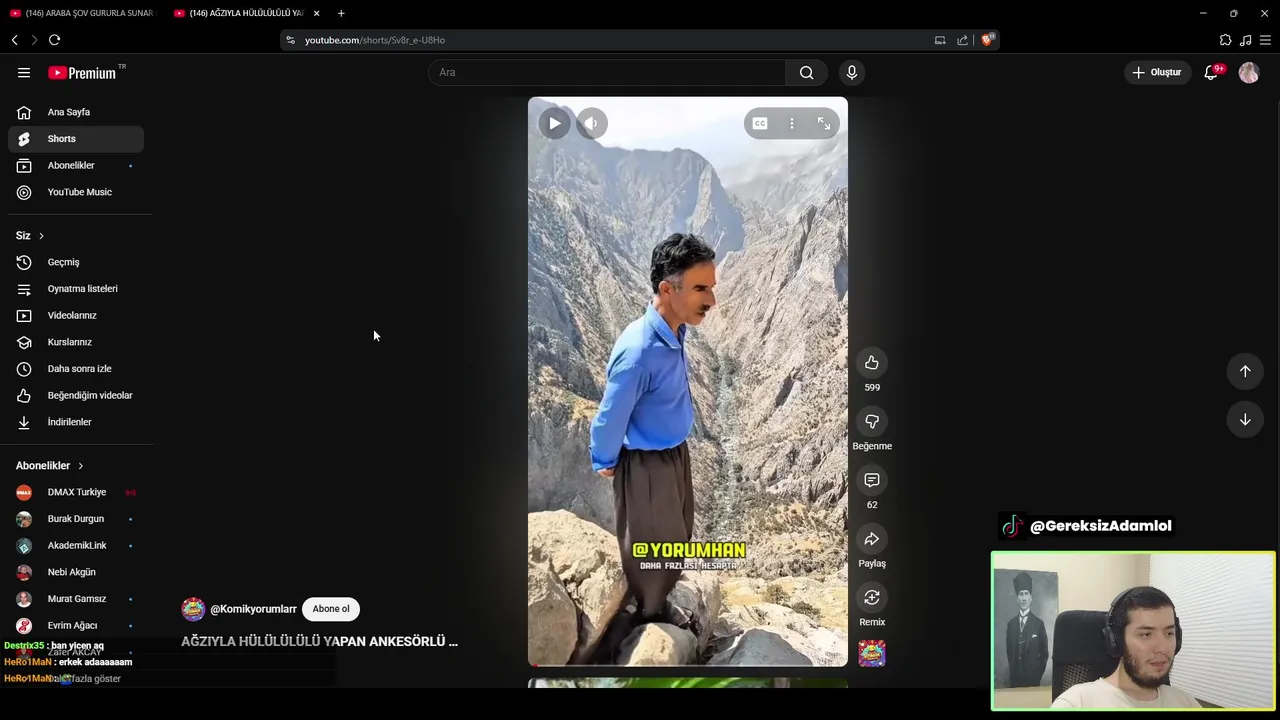Open AkademikLink channel subscription
The height and width of the screenshot is (720, 1280).
click(x=76, y=545)
